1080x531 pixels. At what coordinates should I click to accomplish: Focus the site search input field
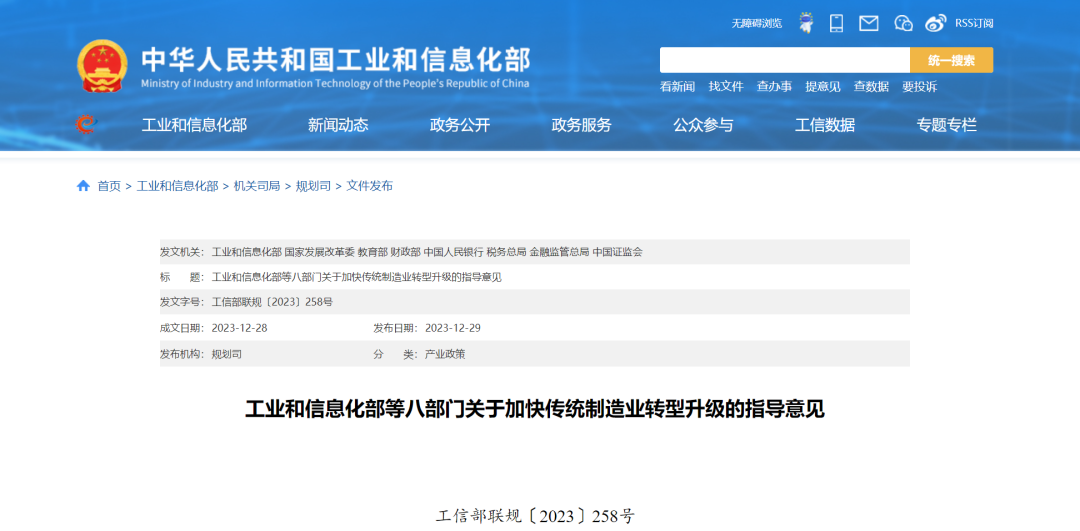(x=785, y=60)
